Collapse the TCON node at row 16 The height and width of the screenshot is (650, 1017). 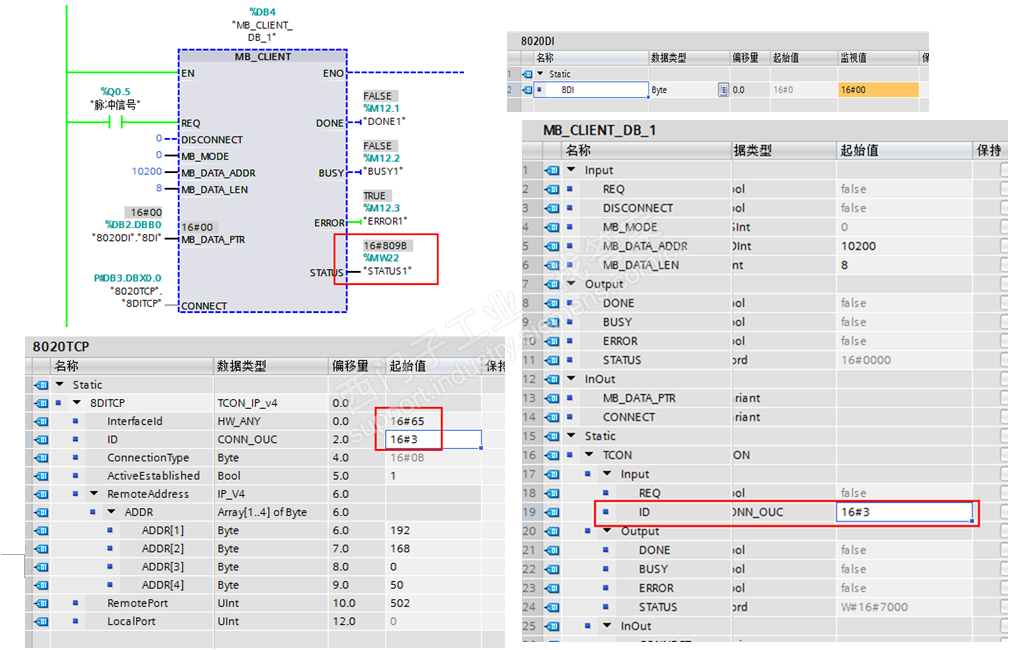(590, 455)
